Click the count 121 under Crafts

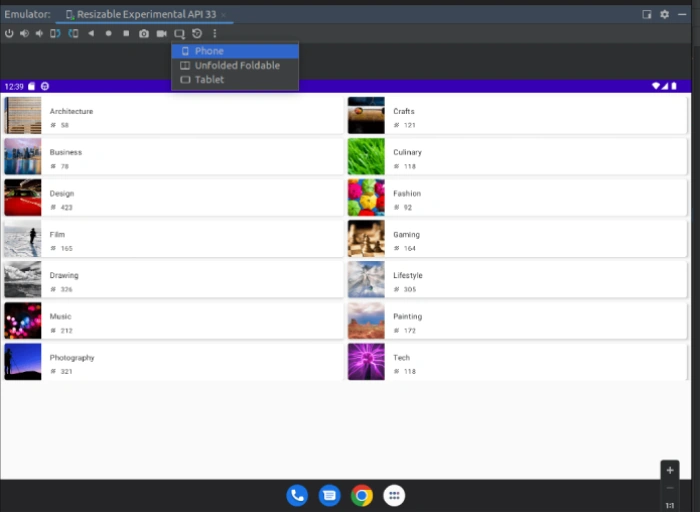409,125
